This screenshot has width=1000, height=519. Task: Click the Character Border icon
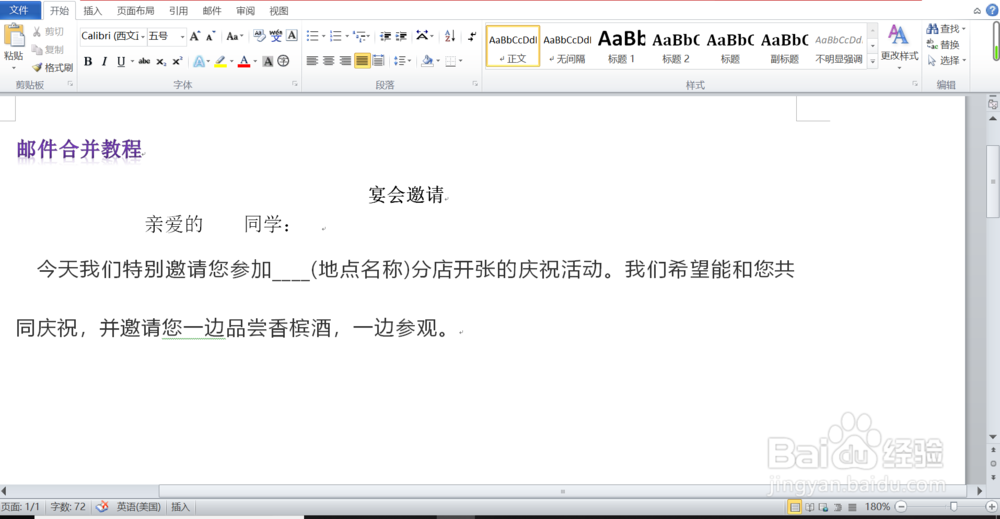(291, 36)
